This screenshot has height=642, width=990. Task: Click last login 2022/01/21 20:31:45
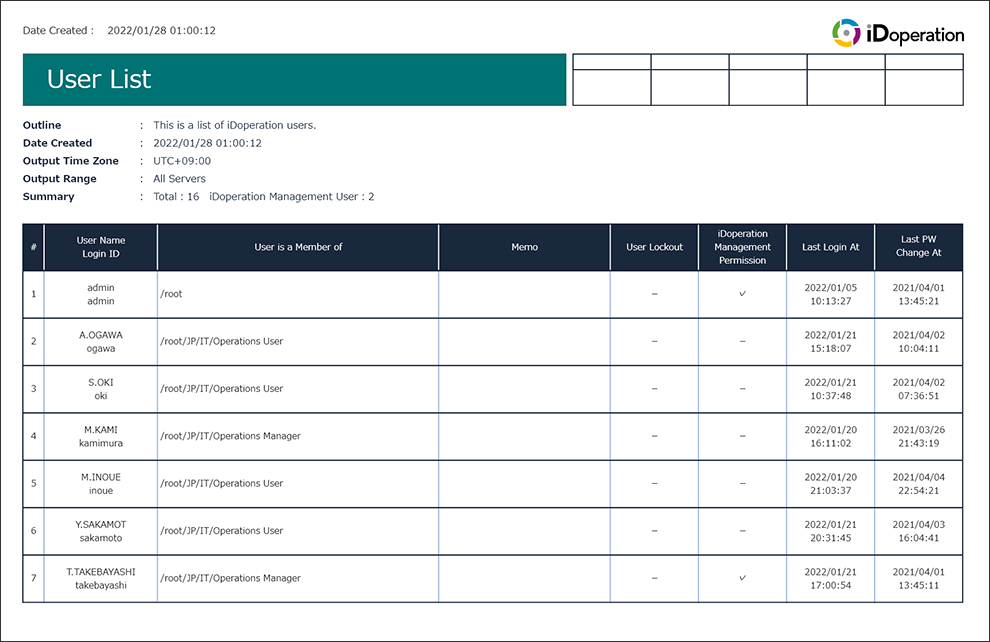tap(830, 531)
